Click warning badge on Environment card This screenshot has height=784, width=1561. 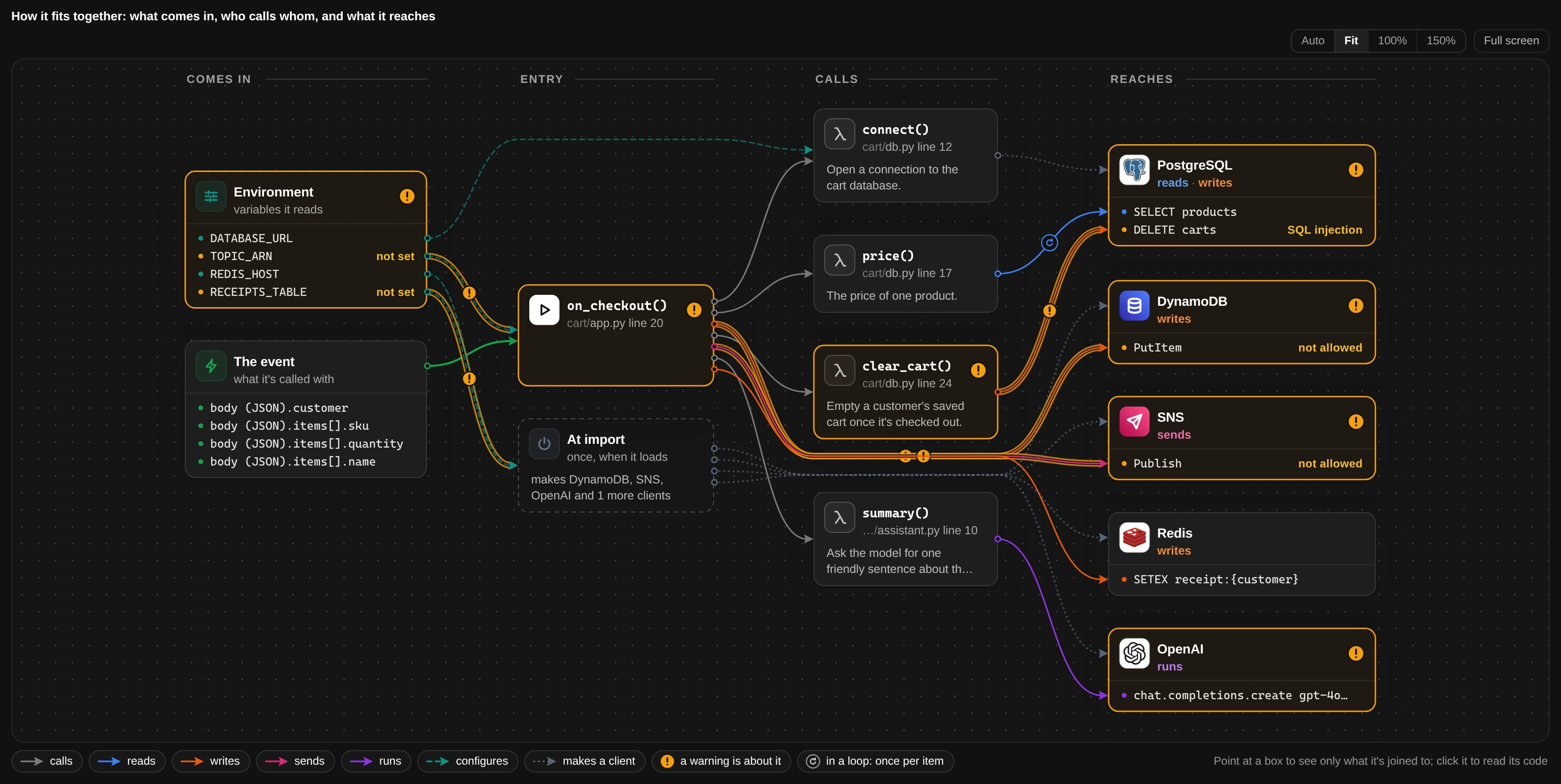pyautogui.click(x=407, y=196)
